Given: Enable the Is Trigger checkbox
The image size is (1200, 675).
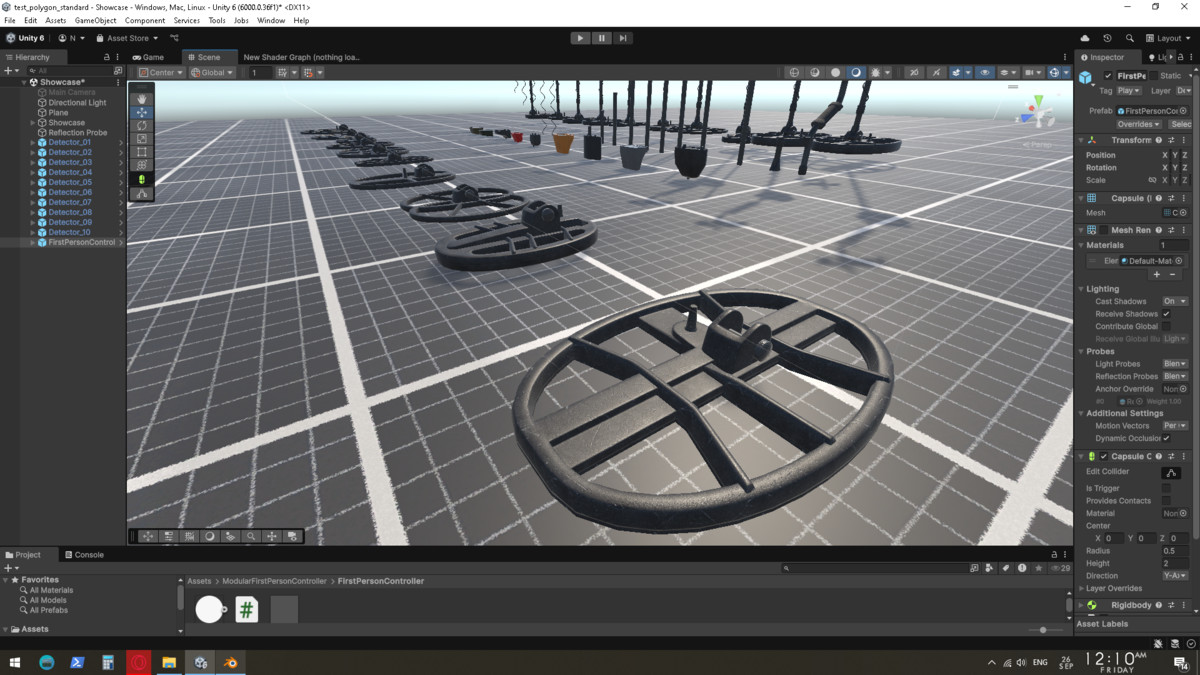Looking at the screenshot, I should (1166, 488).
